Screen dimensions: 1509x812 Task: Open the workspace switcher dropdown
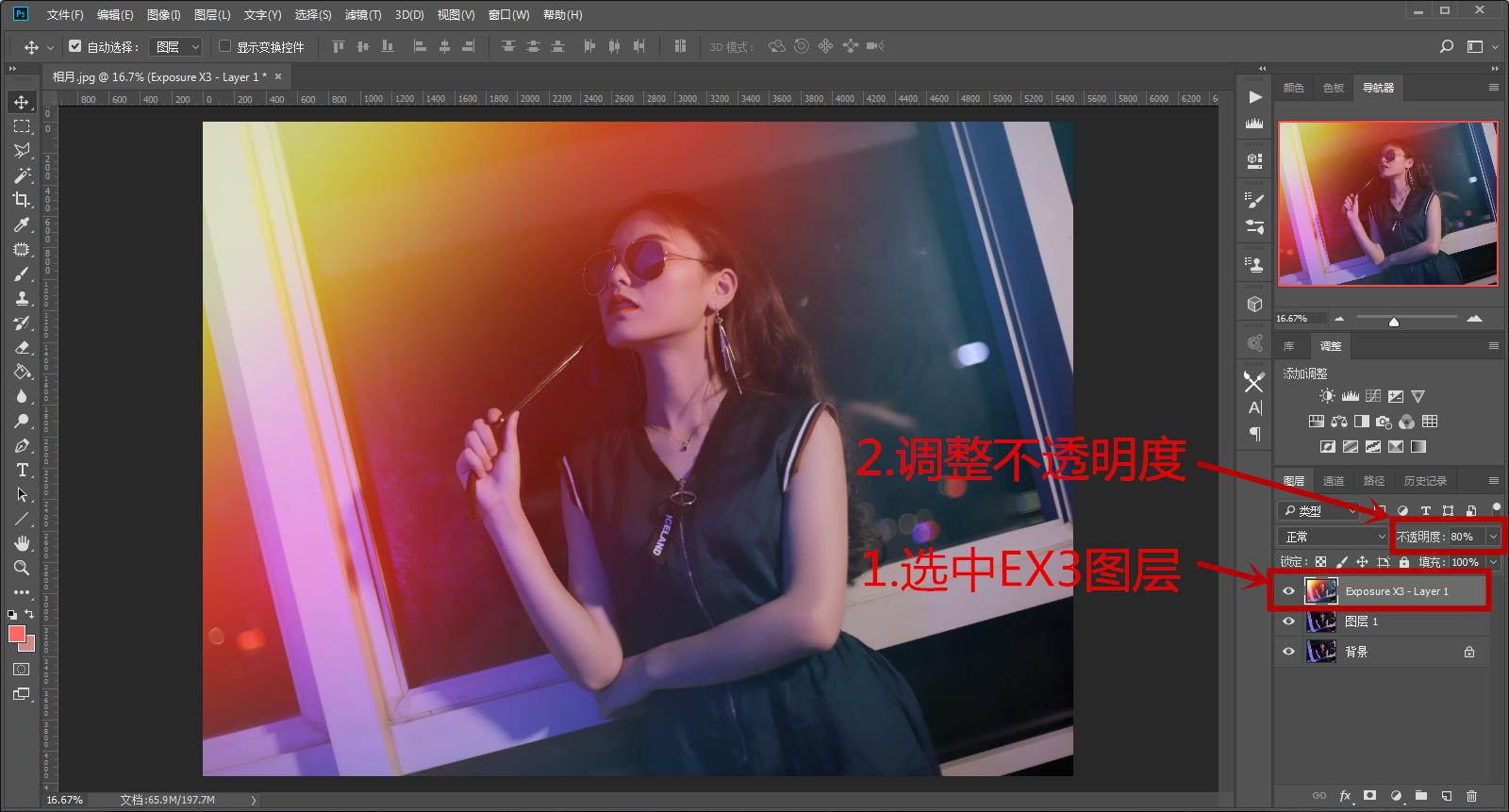pos(1481,46)
